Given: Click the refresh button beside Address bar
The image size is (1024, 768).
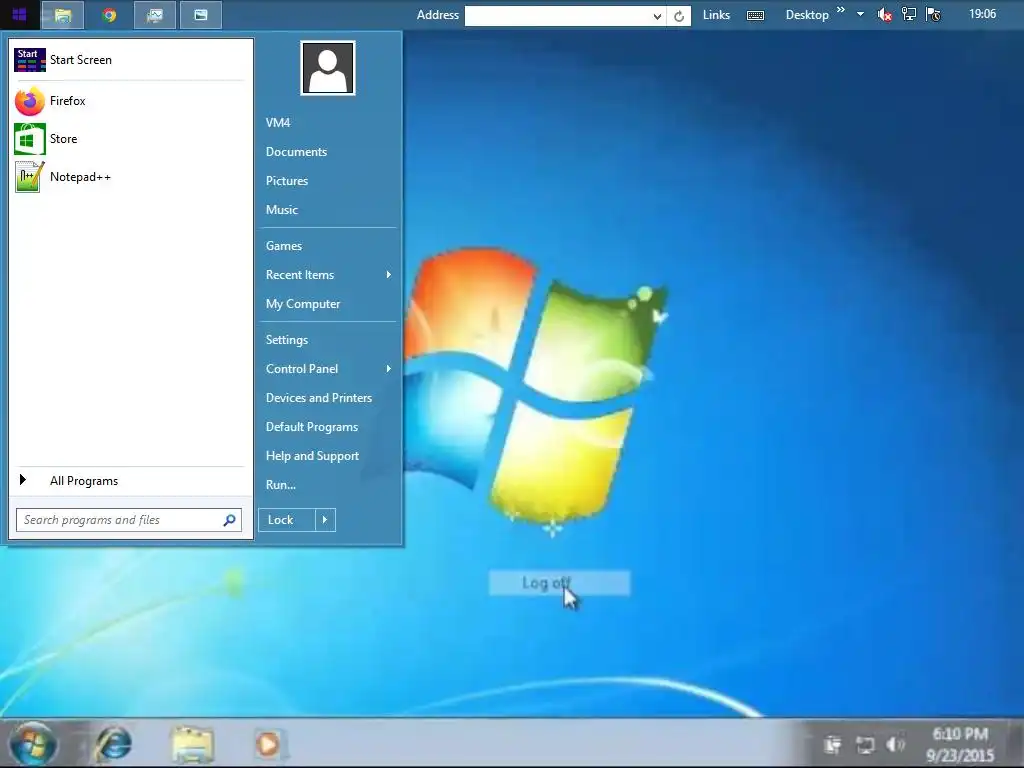Looking at the screenshot, I should pos(679,16).
